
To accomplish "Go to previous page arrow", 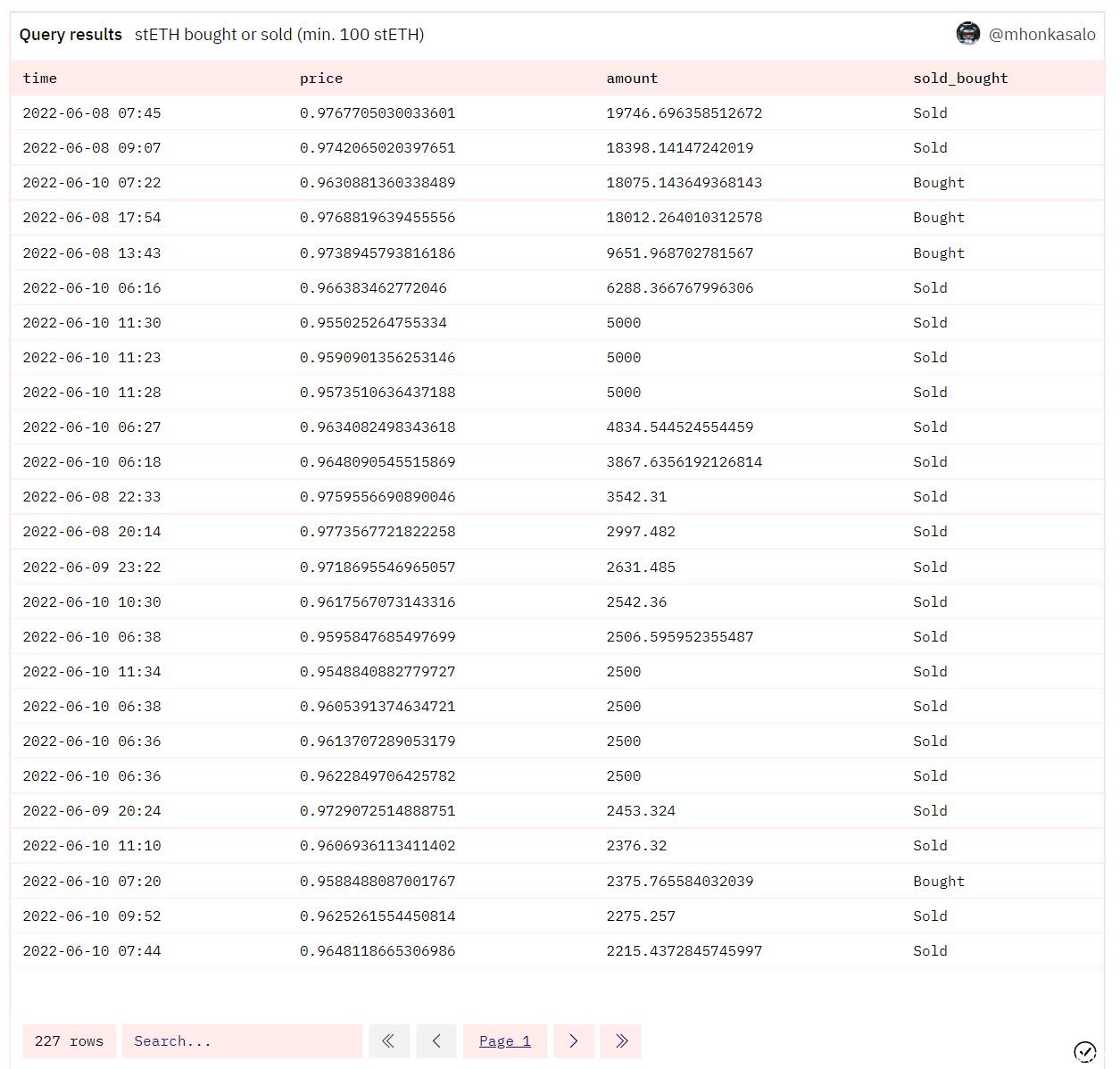I will [436, 1040].
